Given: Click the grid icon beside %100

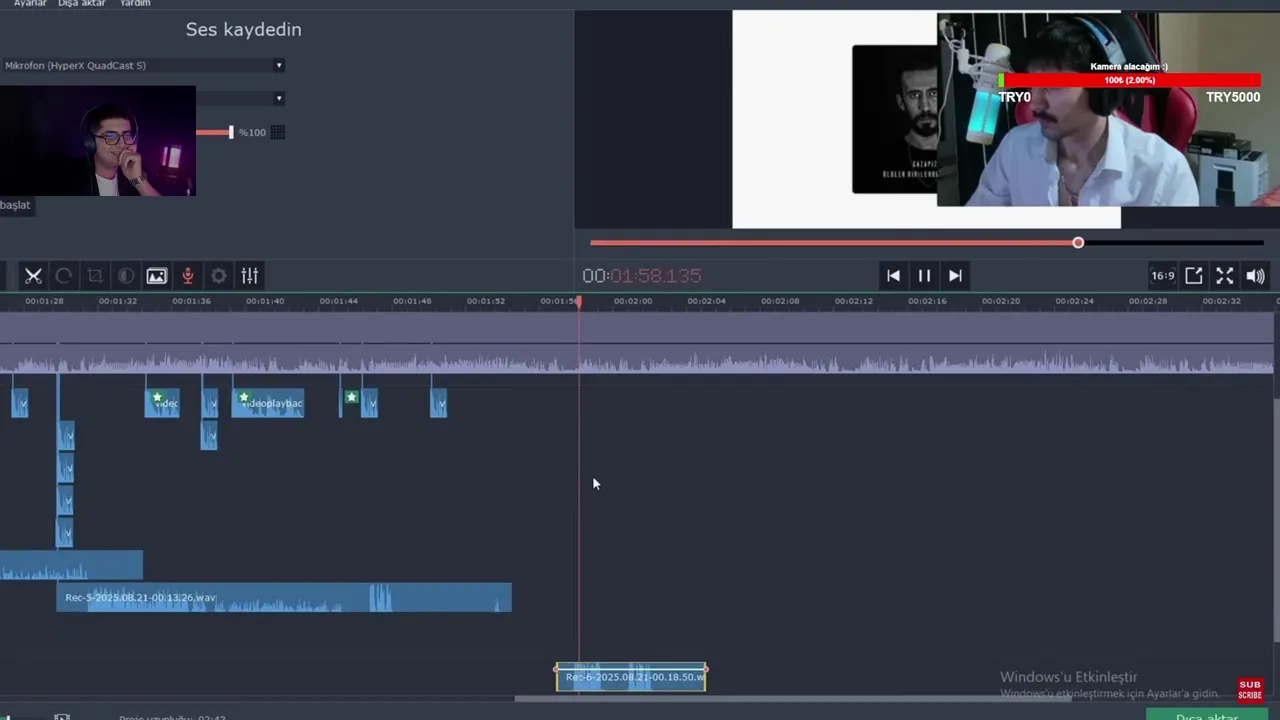Looking at the screenshot, I should (x=278, y=132).
